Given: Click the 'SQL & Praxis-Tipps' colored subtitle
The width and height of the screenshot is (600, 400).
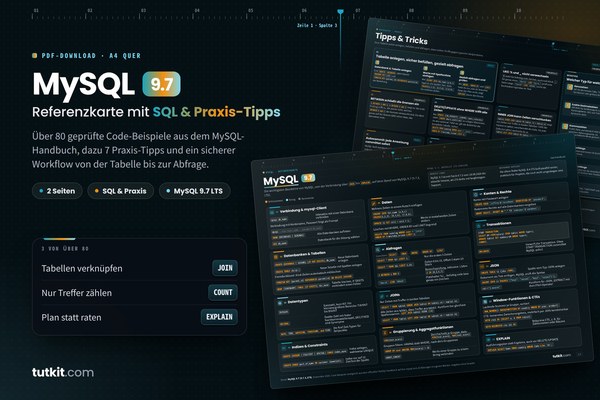Looking at the screenshot, I should [x=217, y=112].
